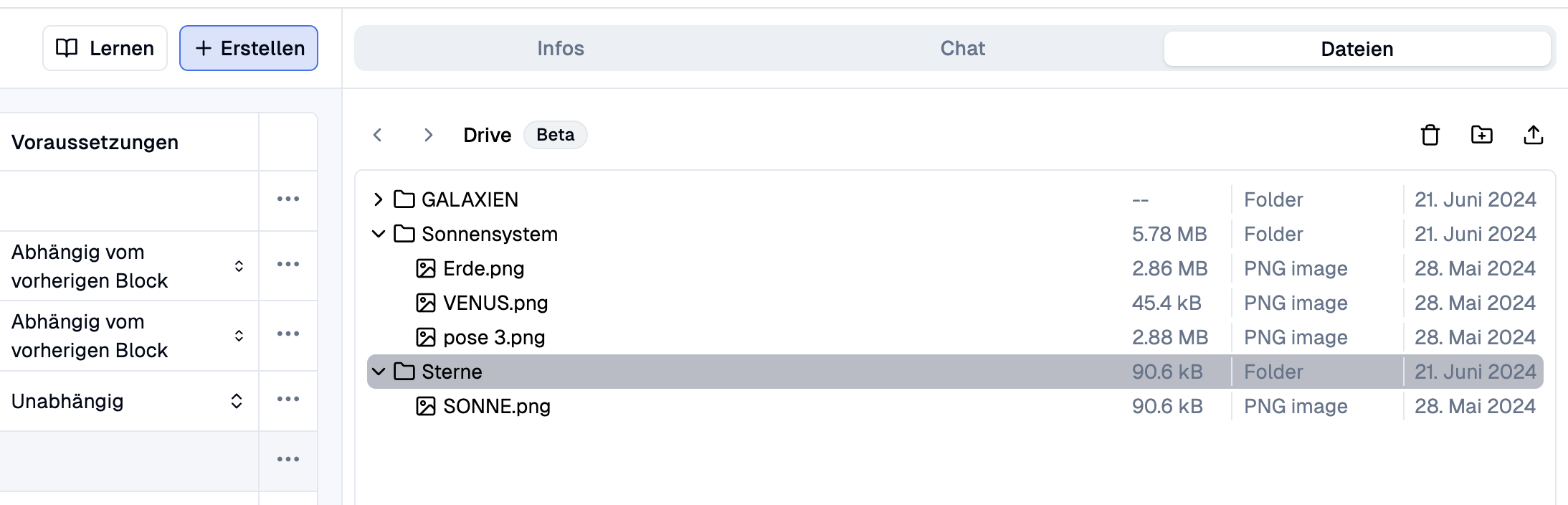Click the trash delete icon
Screen dimensions: 1568x505
point(1430,135)
